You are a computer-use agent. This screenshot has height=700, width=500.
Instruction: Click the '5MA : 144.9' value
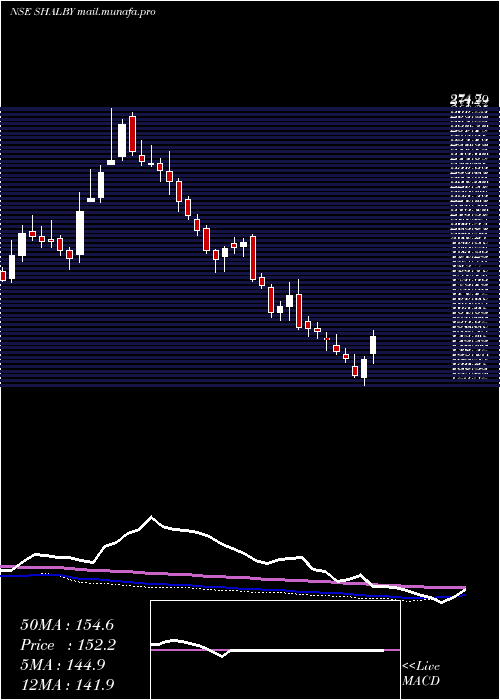pyautogui.click(x=63, y=665)
